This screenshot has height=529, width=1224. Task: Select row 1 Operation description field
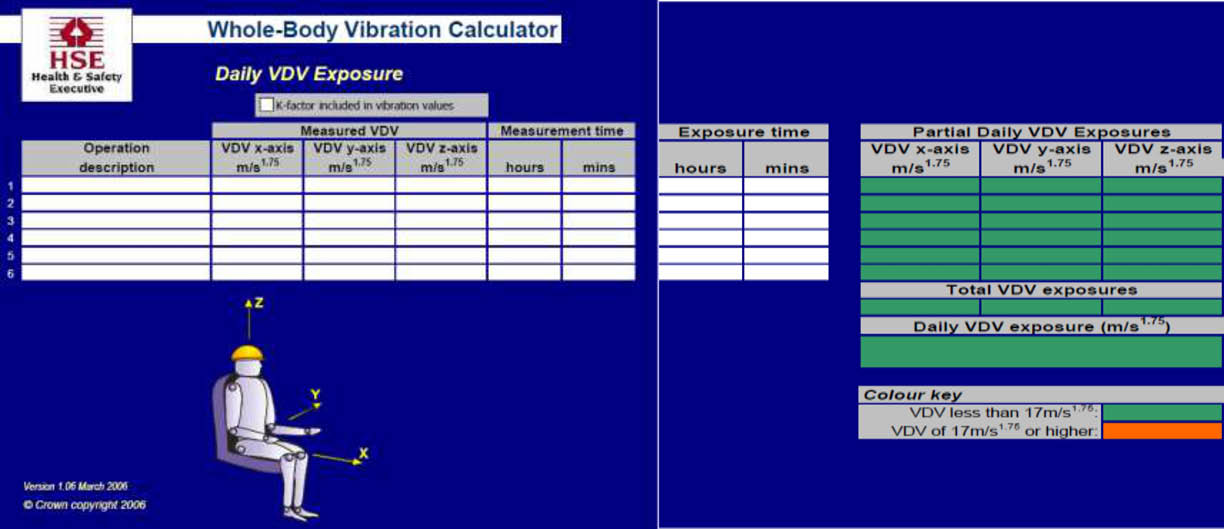pos(116,185)
